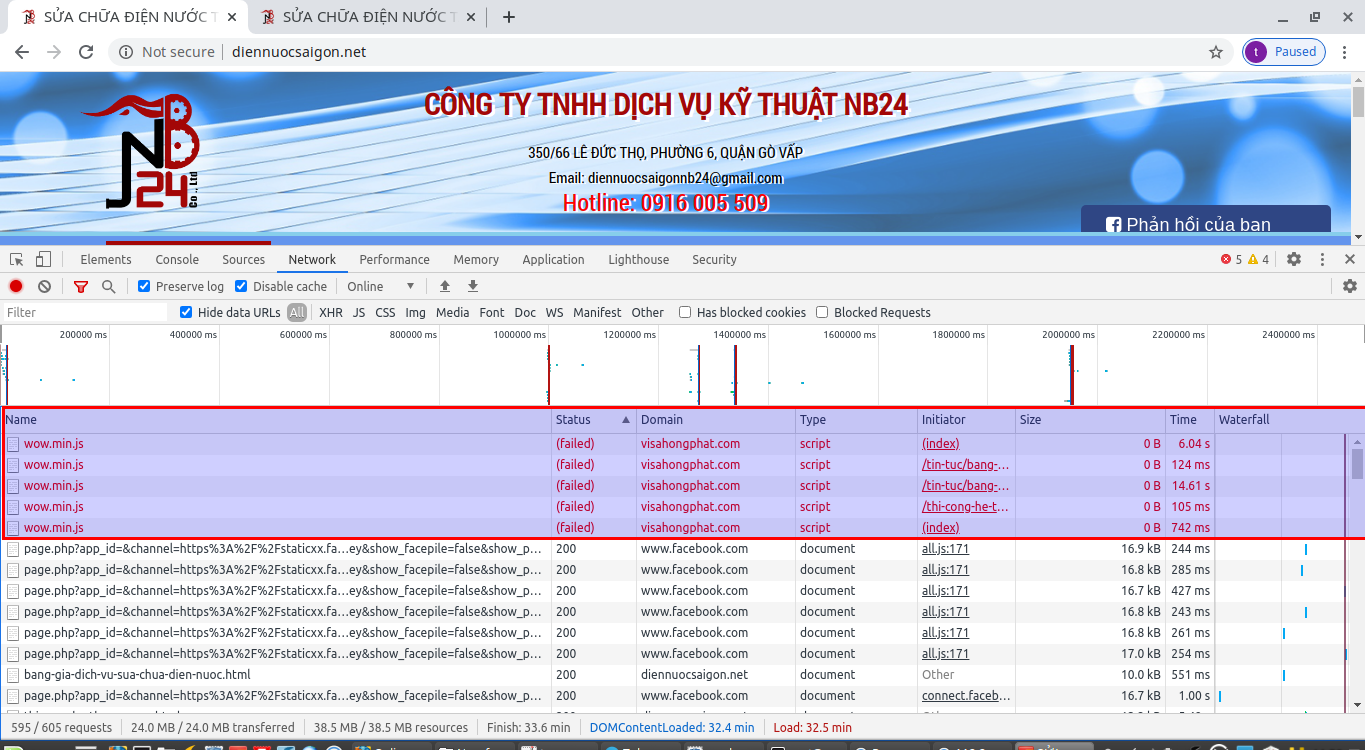Open the network search magnifier icon
This screenshot has width=1365, height=750.
click(108, 286)
